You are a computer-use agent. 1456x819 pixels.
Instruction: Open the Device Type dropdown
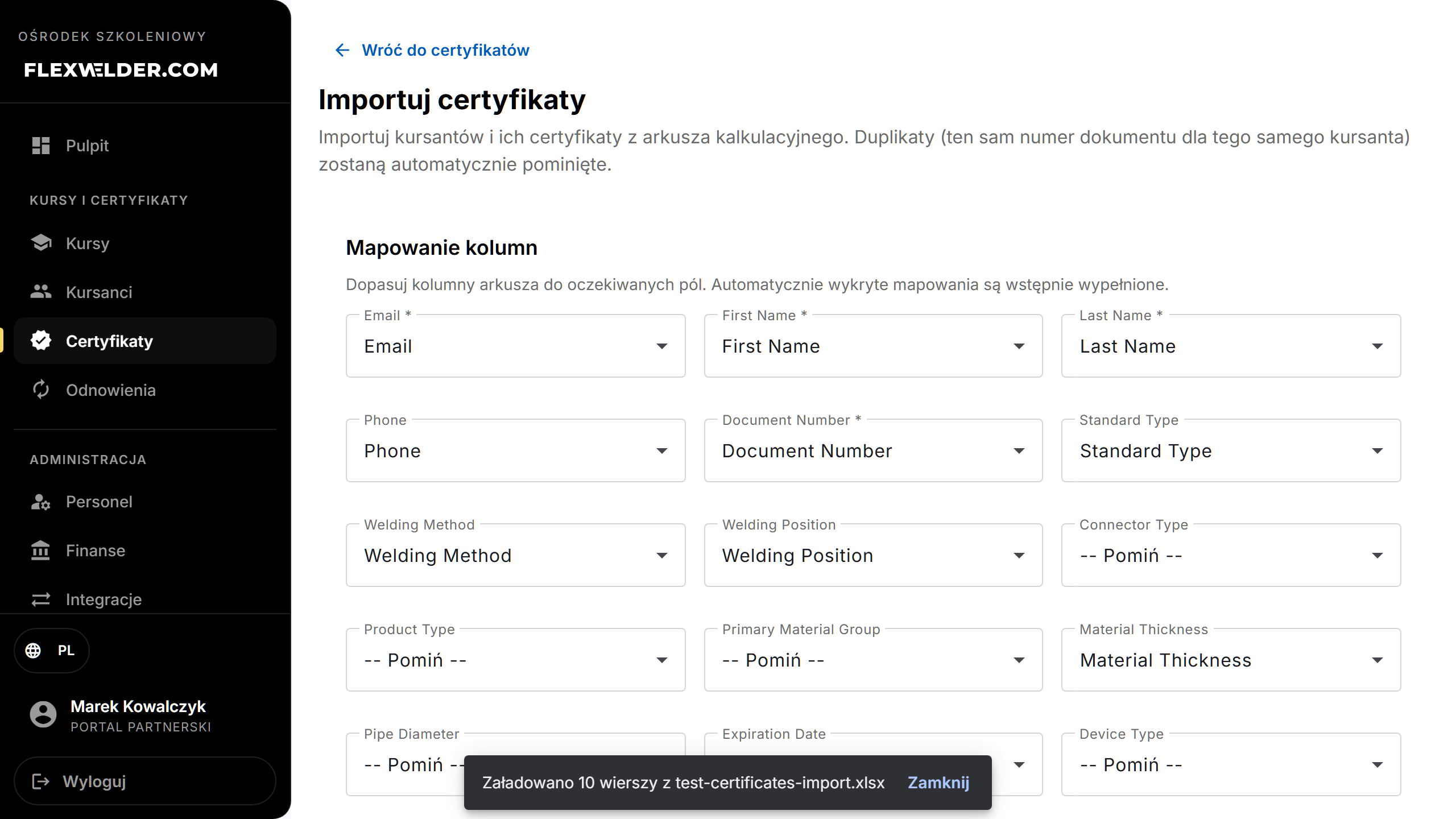[1231, 764]
